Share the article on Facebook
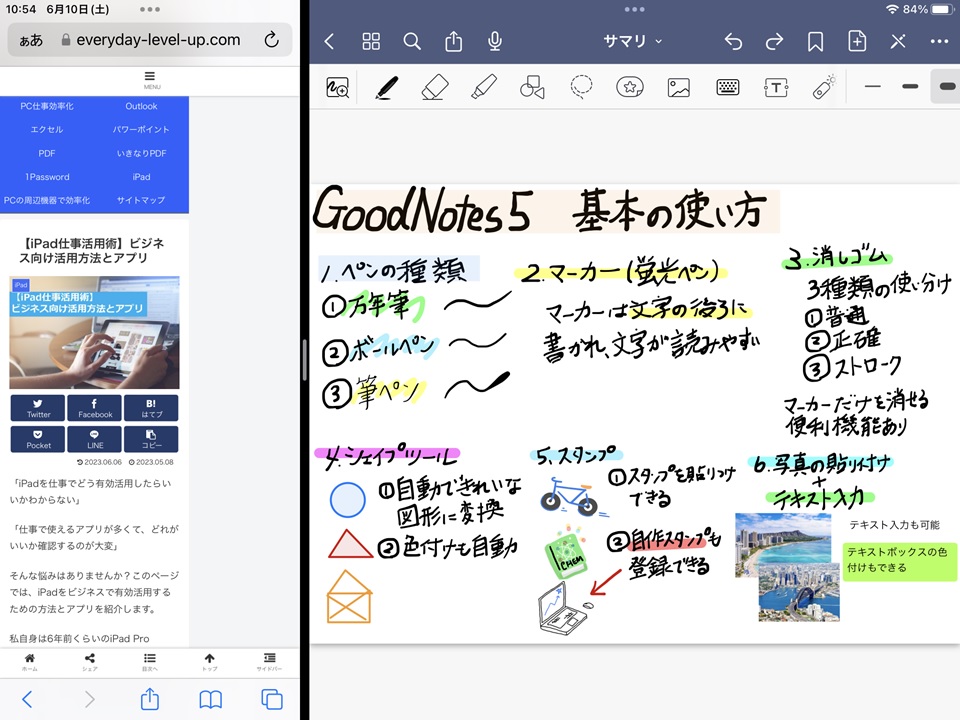This screenshot has height=720, width=960. [95, 408]
